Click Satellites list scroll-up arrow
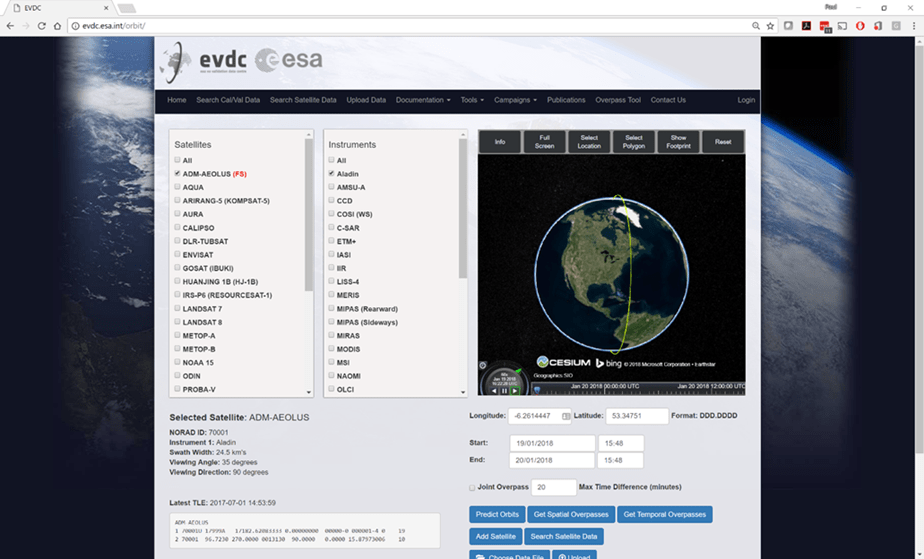The height and width of the screenshot is (559, 924). click(308, 135)
